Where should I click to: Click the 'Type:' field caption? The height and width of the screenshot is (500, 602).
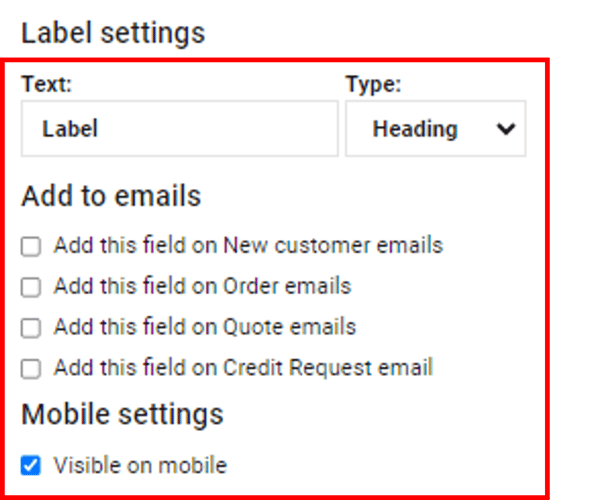point(372,85)
